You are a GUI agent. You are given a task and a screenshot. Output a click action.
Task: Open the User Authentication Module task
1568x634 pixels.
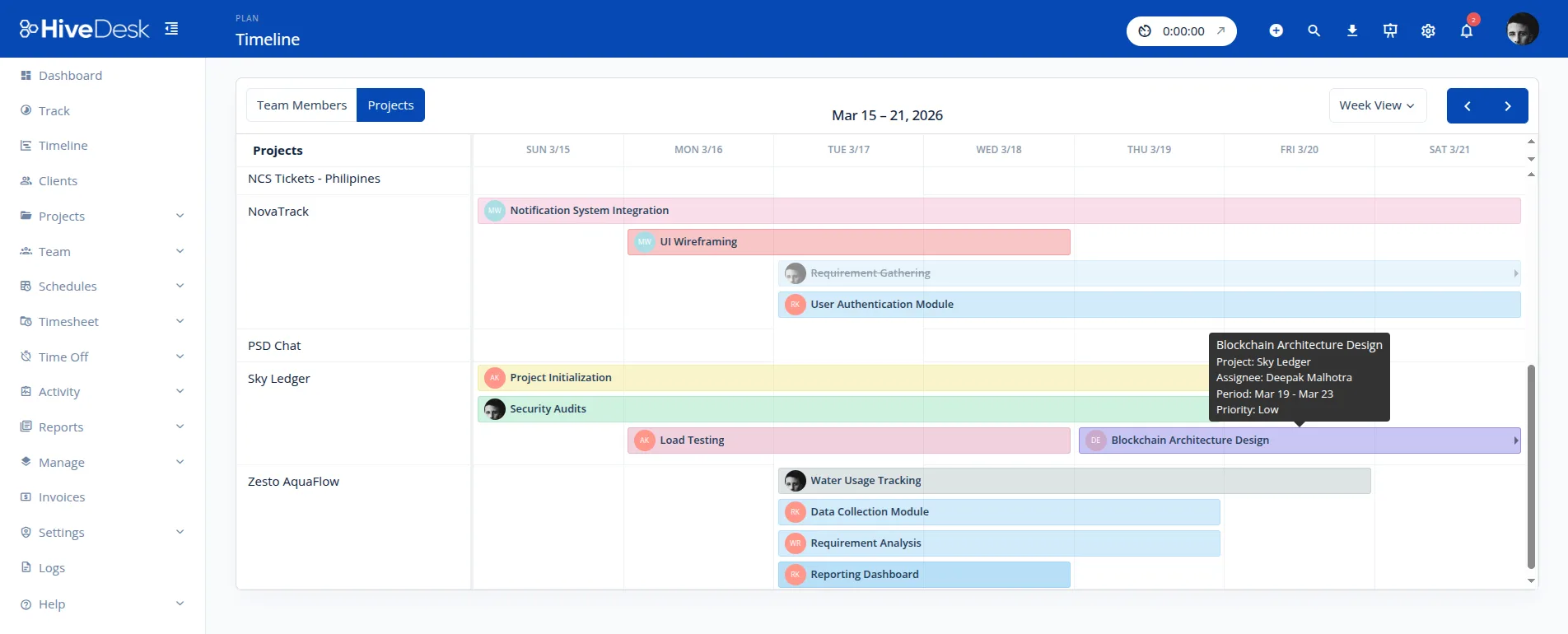1150,305
